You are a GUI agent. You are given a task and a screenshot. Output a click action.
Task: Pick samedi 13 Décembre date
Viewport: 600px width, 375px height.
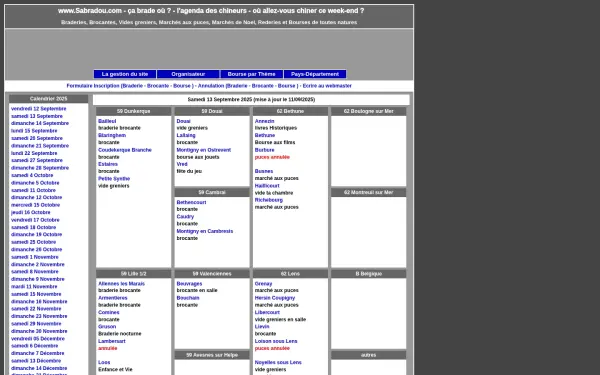click(36, 361)
